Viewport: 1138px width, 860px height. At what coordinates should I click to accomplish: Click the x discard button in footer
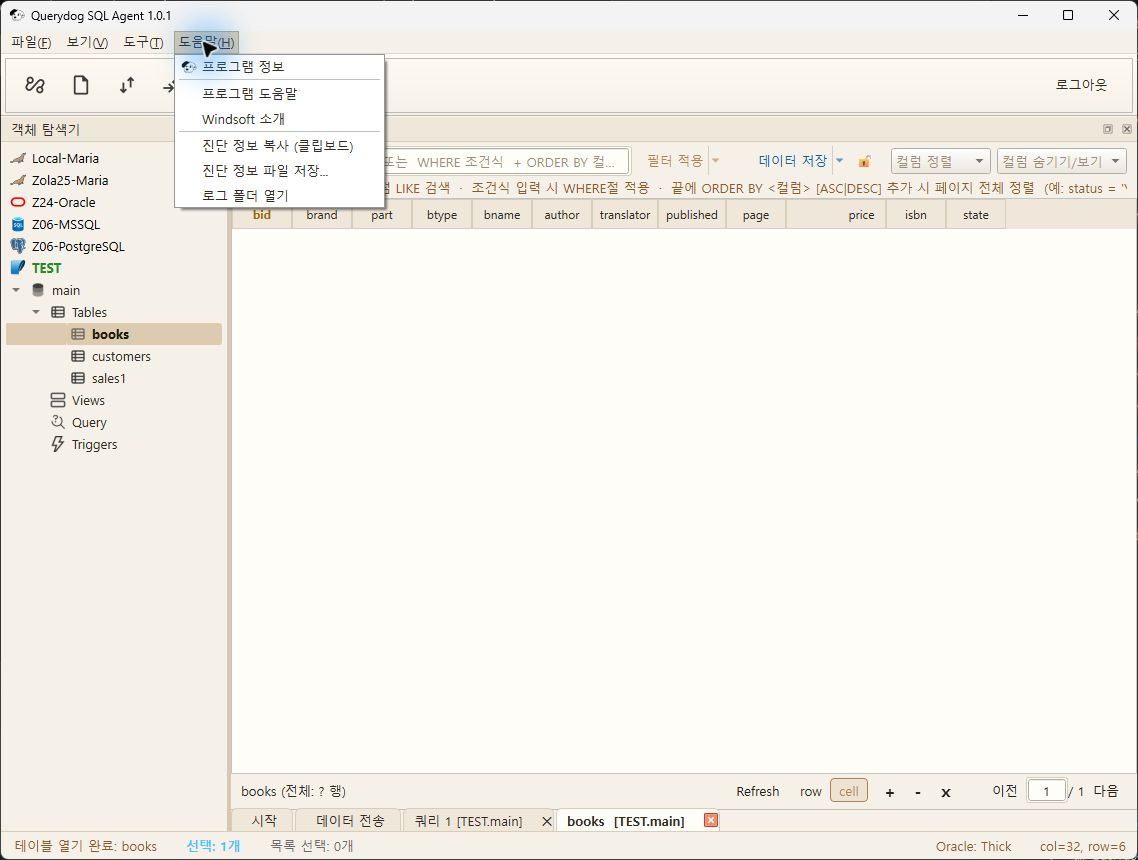pos(946,793)
